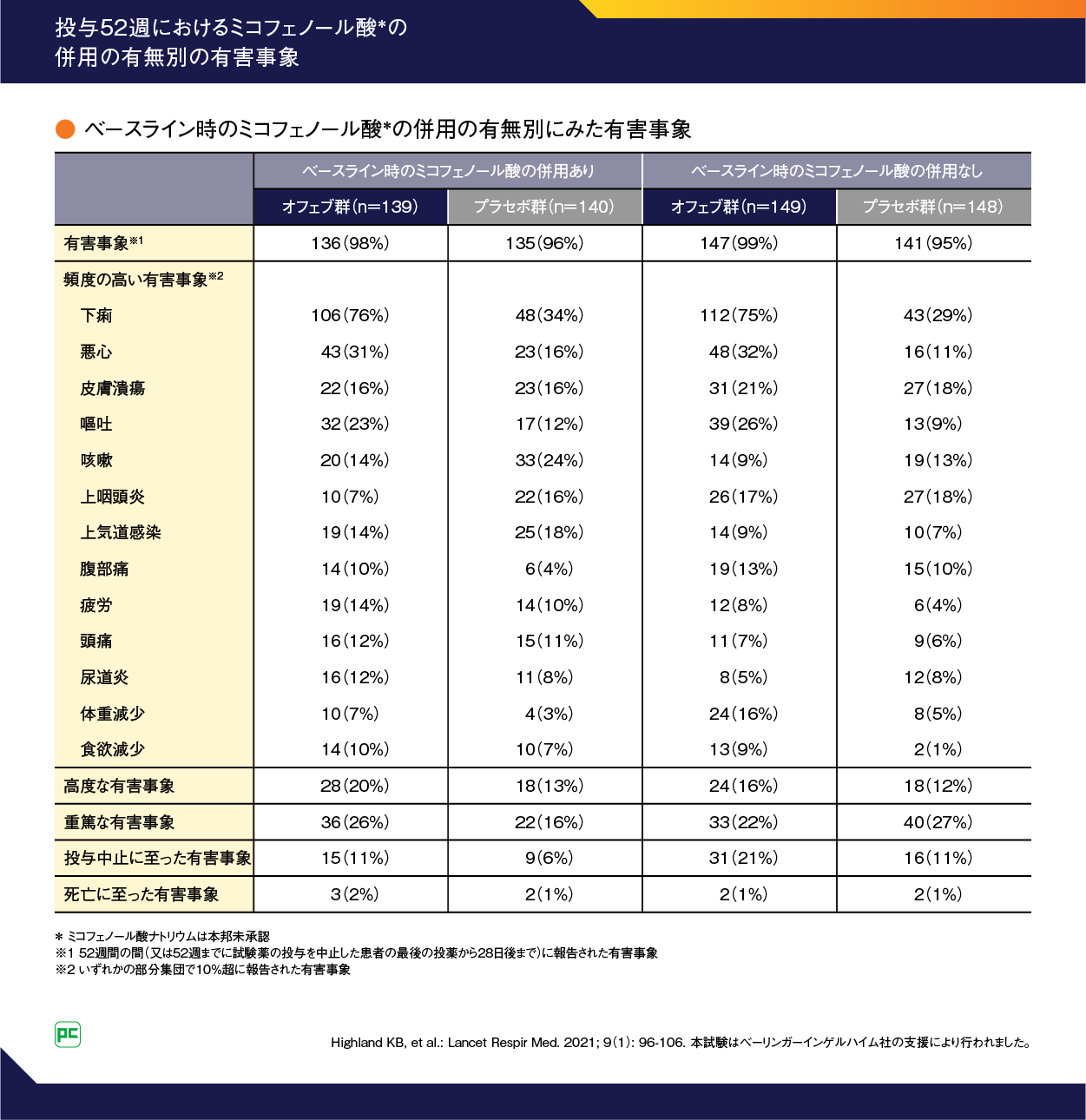The width and height of the screenshot is (1086, 1120).
Task: Select the 死亡に至った有害事象 row label
Action: click(141, 894)
